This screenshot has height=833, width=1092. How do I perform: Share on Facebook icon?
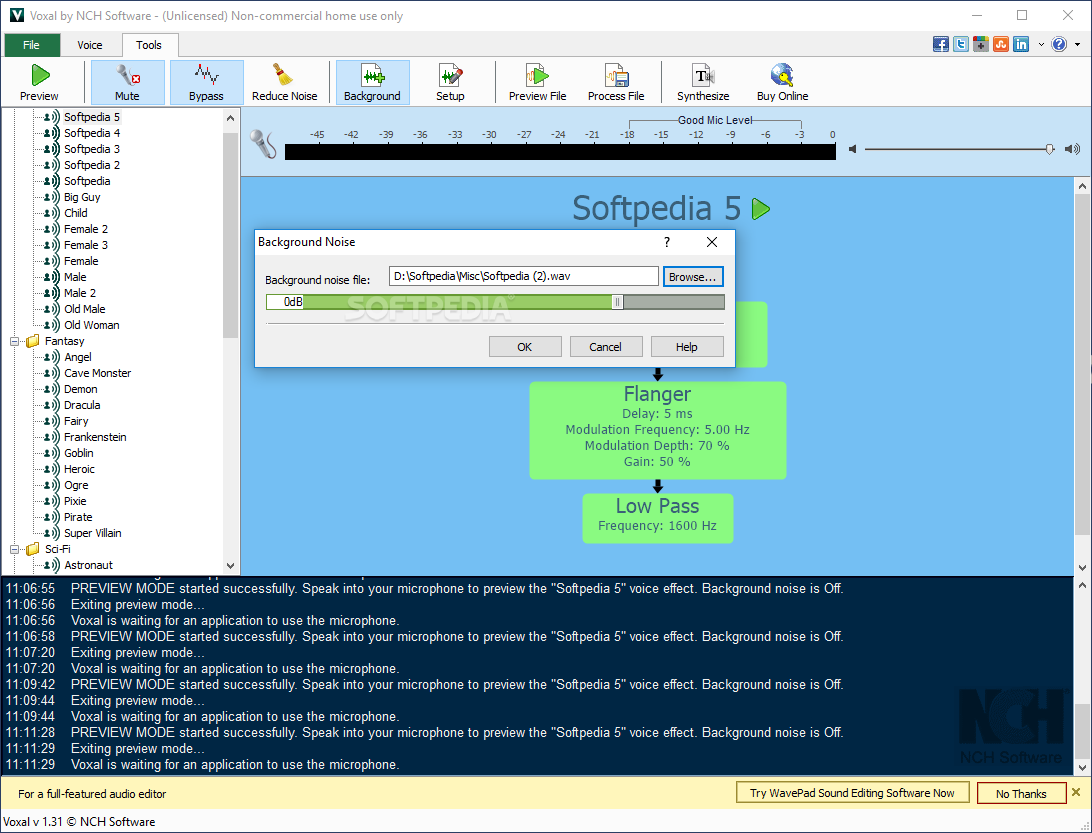941,45
